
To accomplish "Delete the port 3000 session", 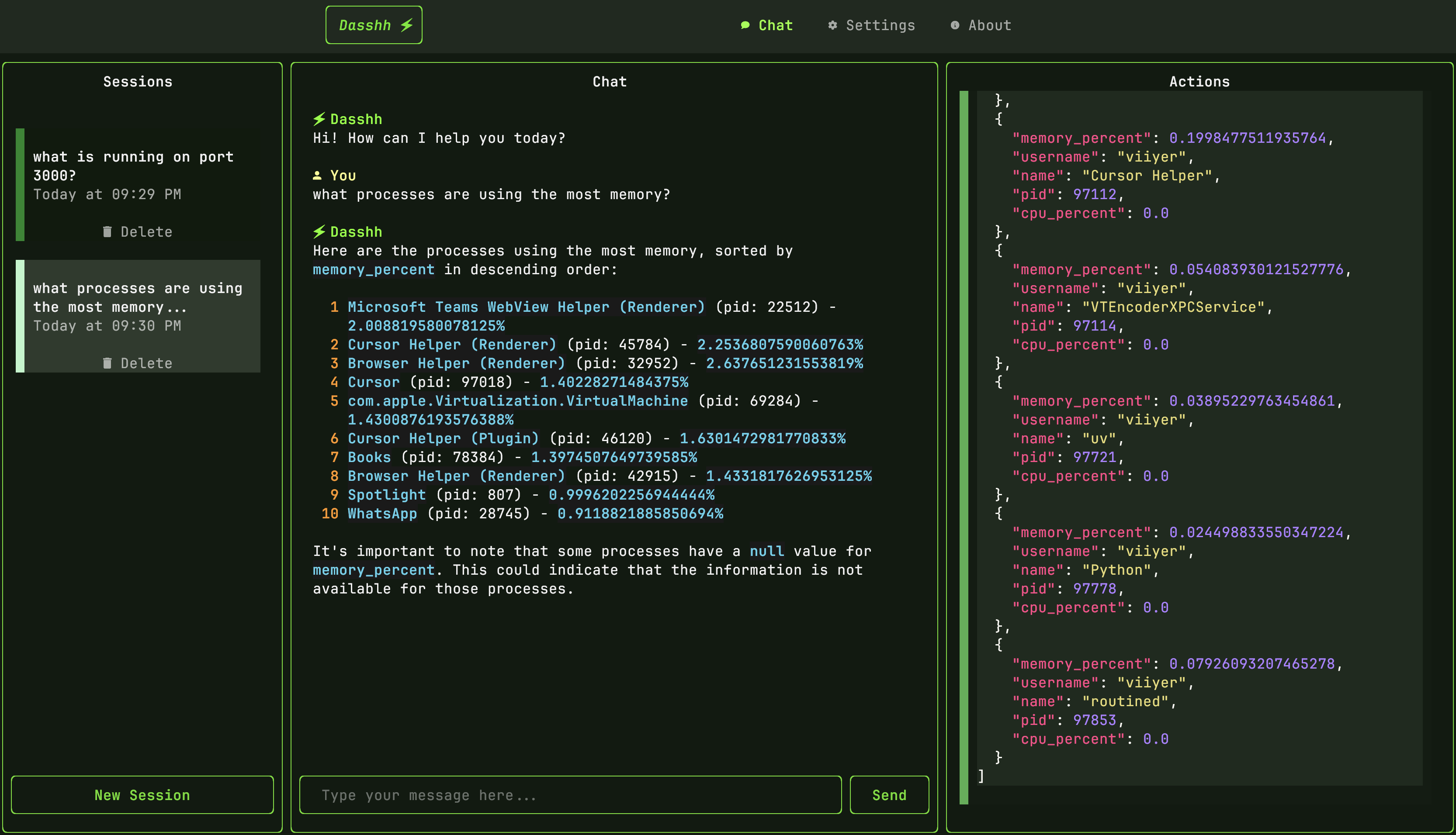I will [138, 232].
